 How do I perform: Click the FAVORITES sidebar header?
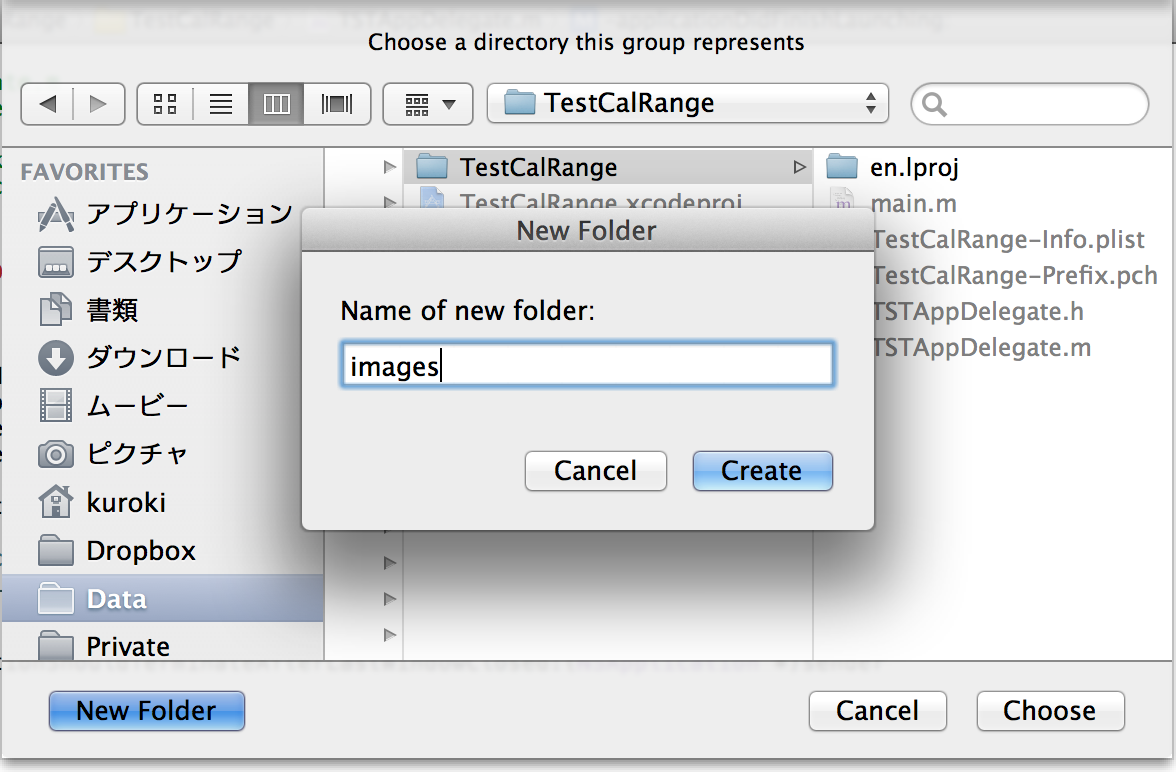pos(85,172)
